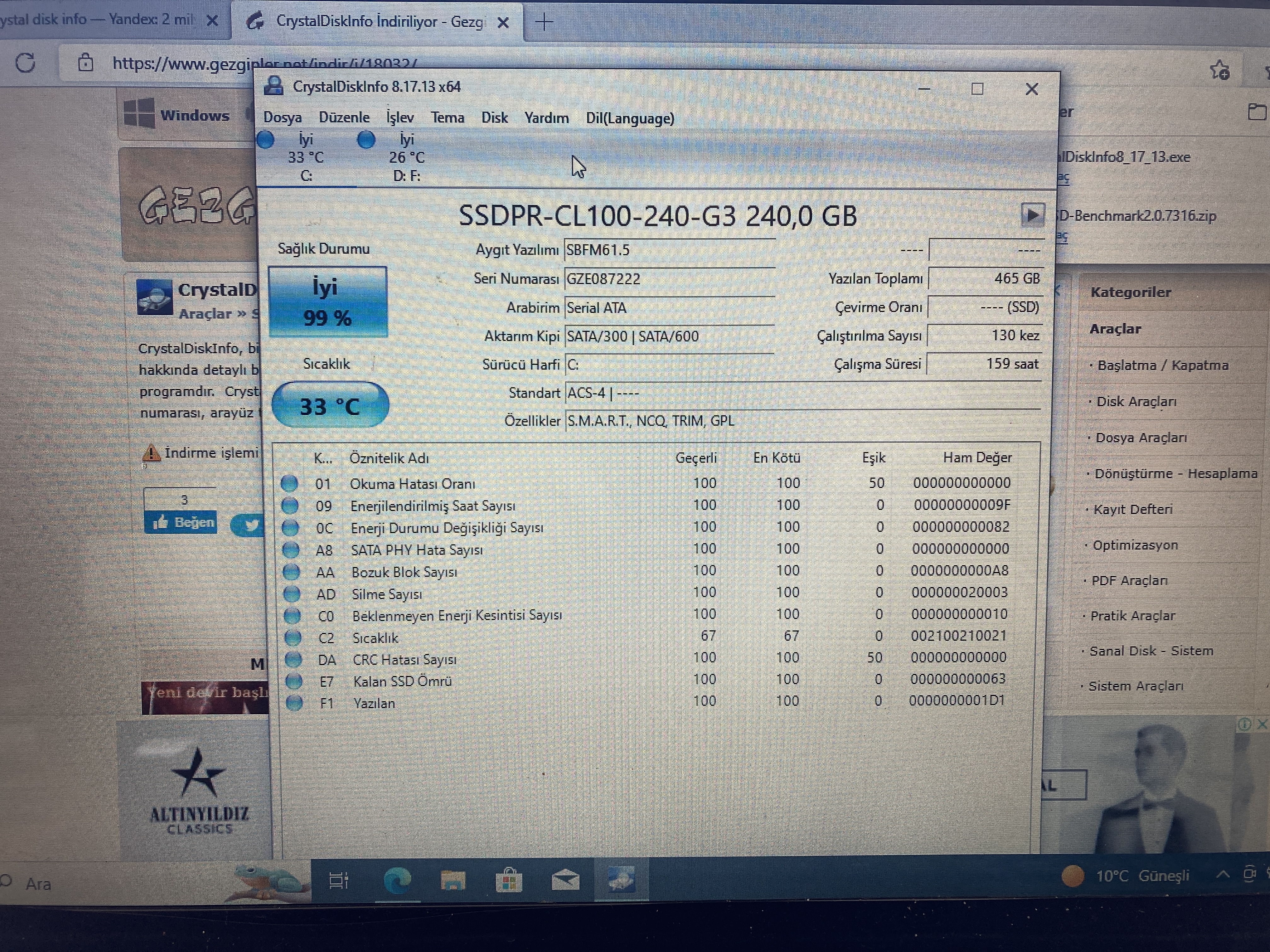Click status dot for Okuma Hatası Oranı

click(289, 483)
